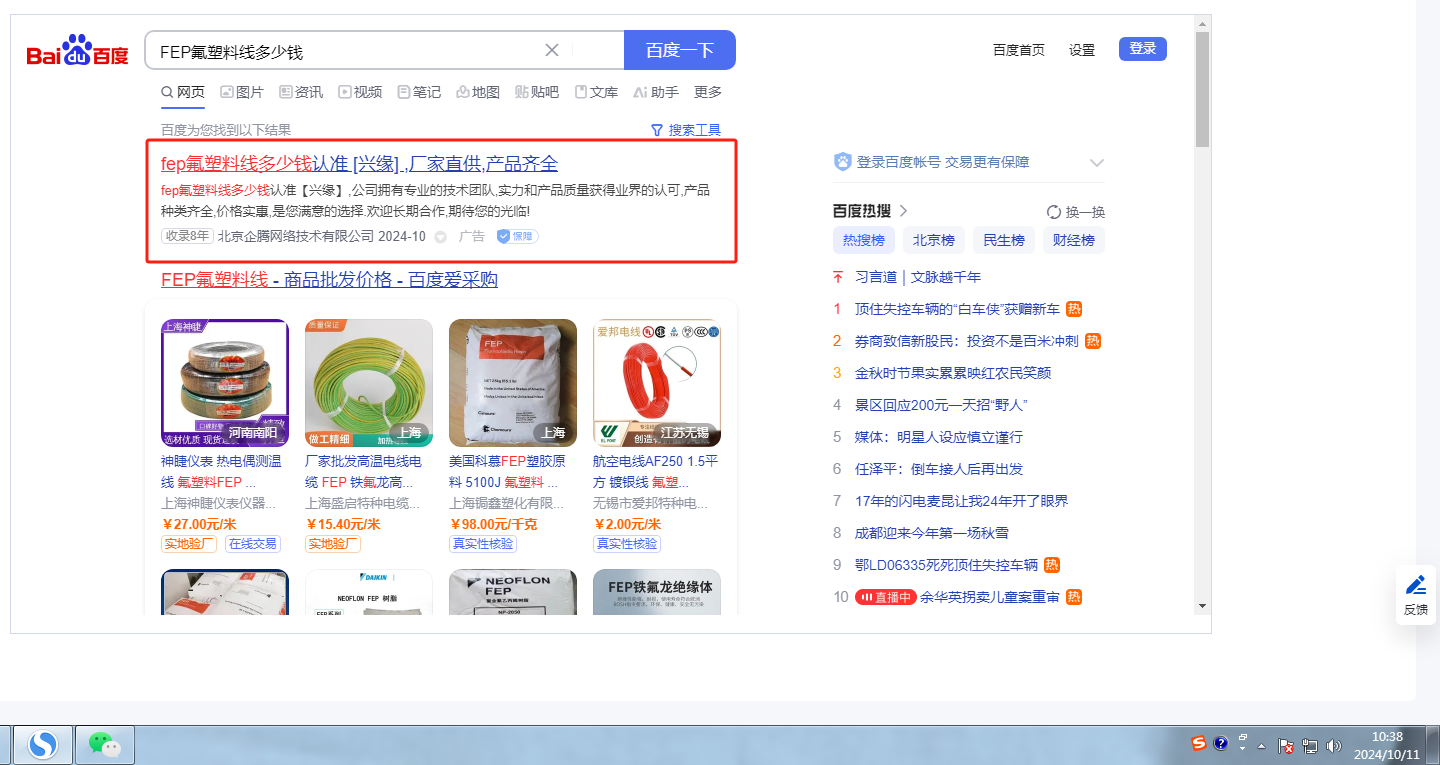Image resolution: width=1440 pixels, height=765 pixels.
Task: Switch to the 笔记 notes tab
Action: click(x=419, y=92)
